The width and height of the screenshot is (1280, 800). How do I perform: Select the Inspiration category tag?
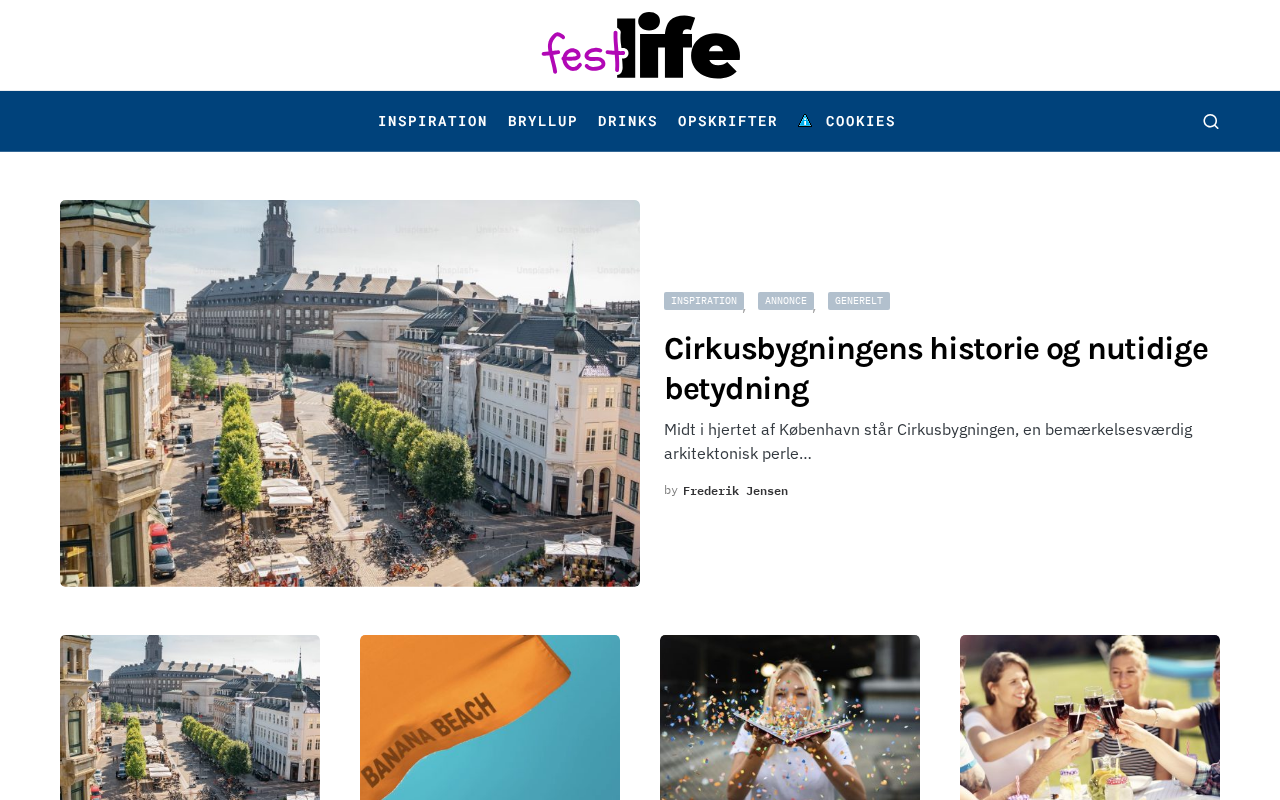tap(704, 301)
